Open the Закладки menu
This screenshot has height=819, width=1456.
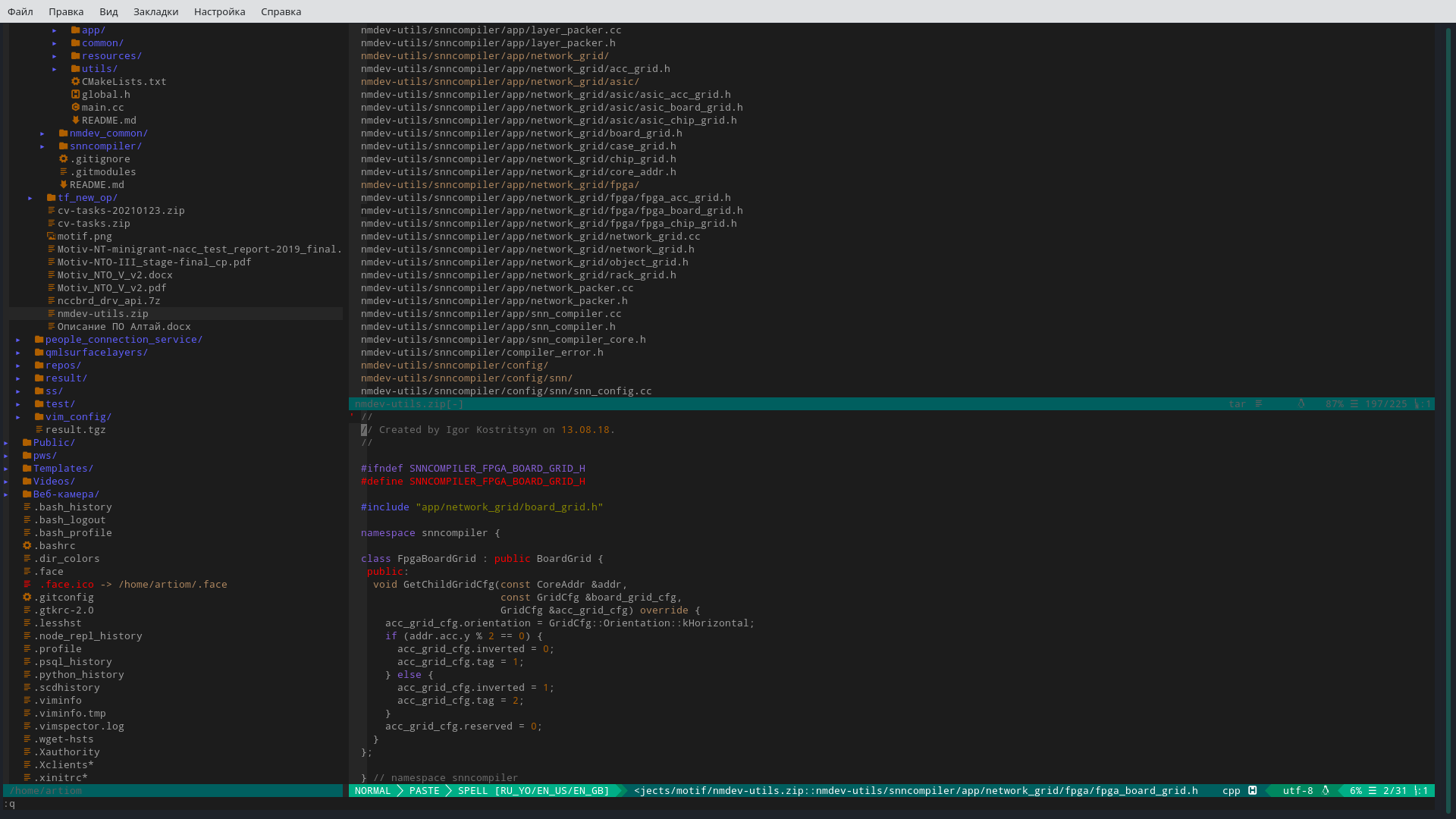coord(155,11)
